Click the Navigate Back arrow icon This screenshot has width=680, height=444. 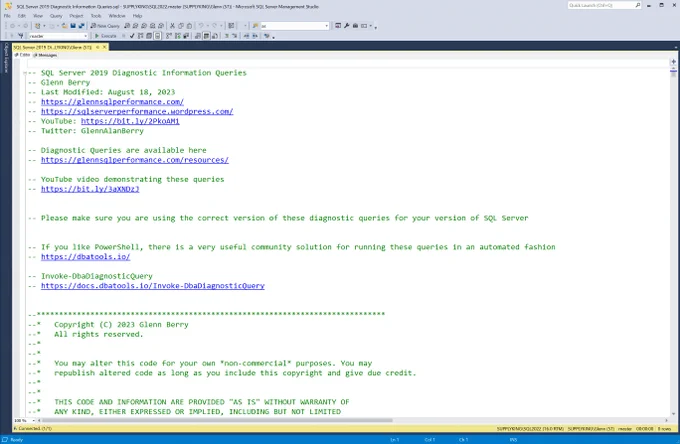click(13, 26)
